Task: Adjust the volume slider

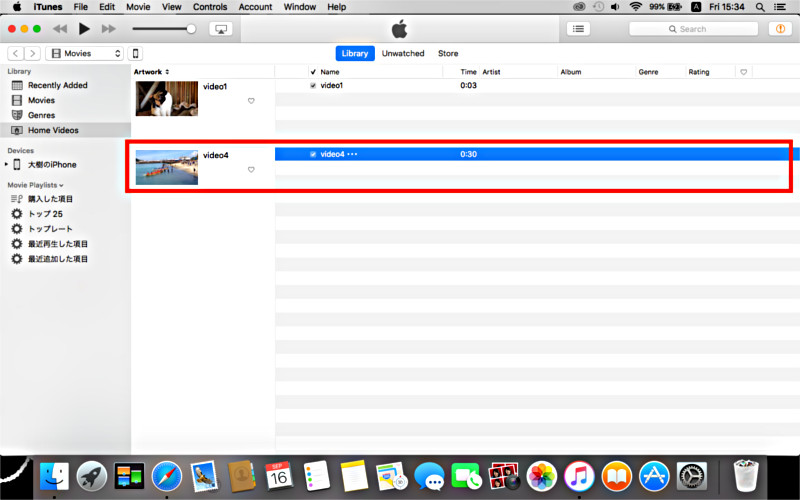Action: pyautogui.click(x=191, y=29)
